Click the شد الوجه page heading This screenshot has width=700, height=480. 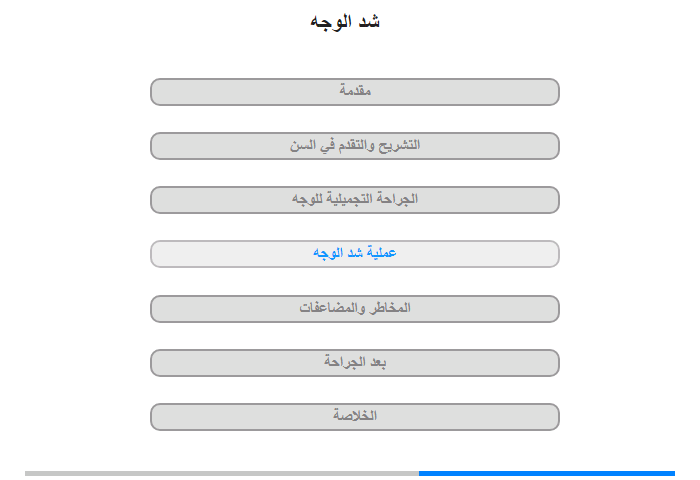tap(345, 21)
